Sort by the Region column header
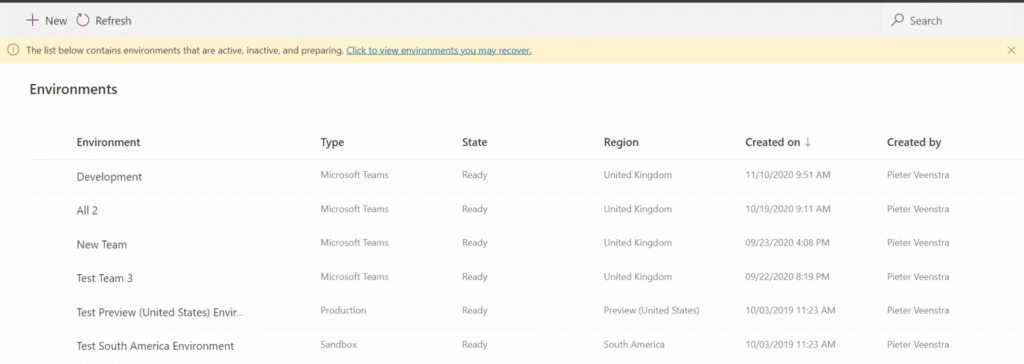Image resolution: width=1024 pixels, height=364 pixels. 621,142
